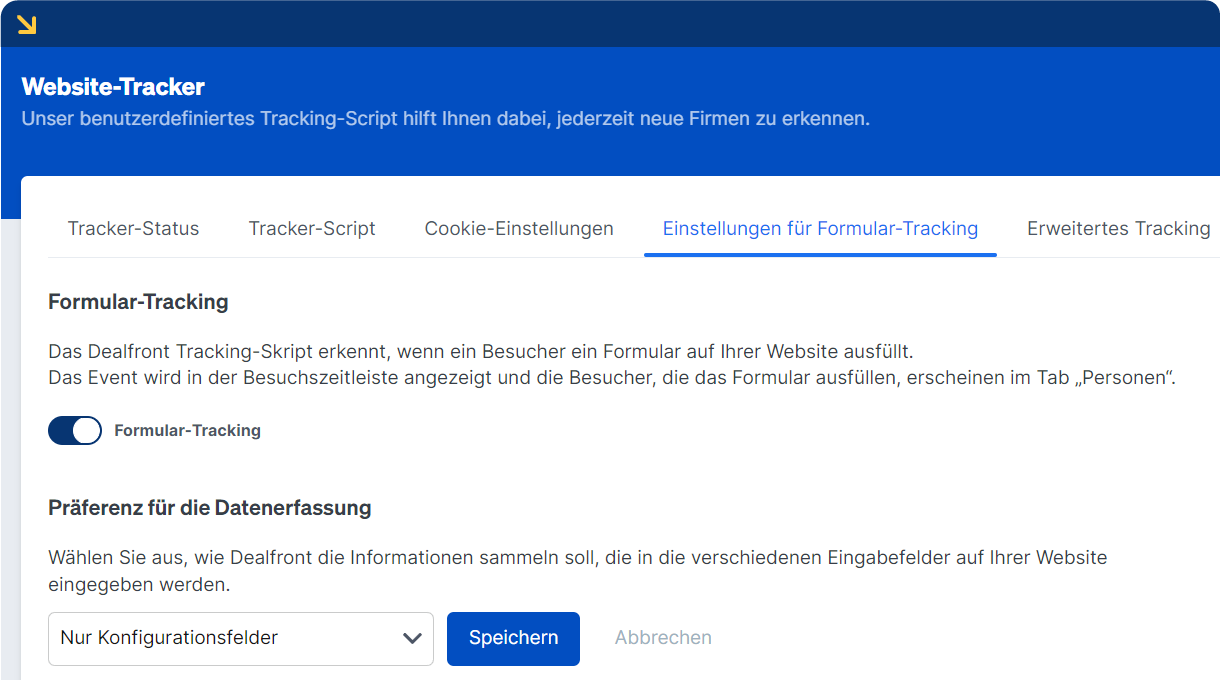This screenshot has width=1220, height=680.
Task: Click the Website-Tracker heading
Action: pos(115,87)
